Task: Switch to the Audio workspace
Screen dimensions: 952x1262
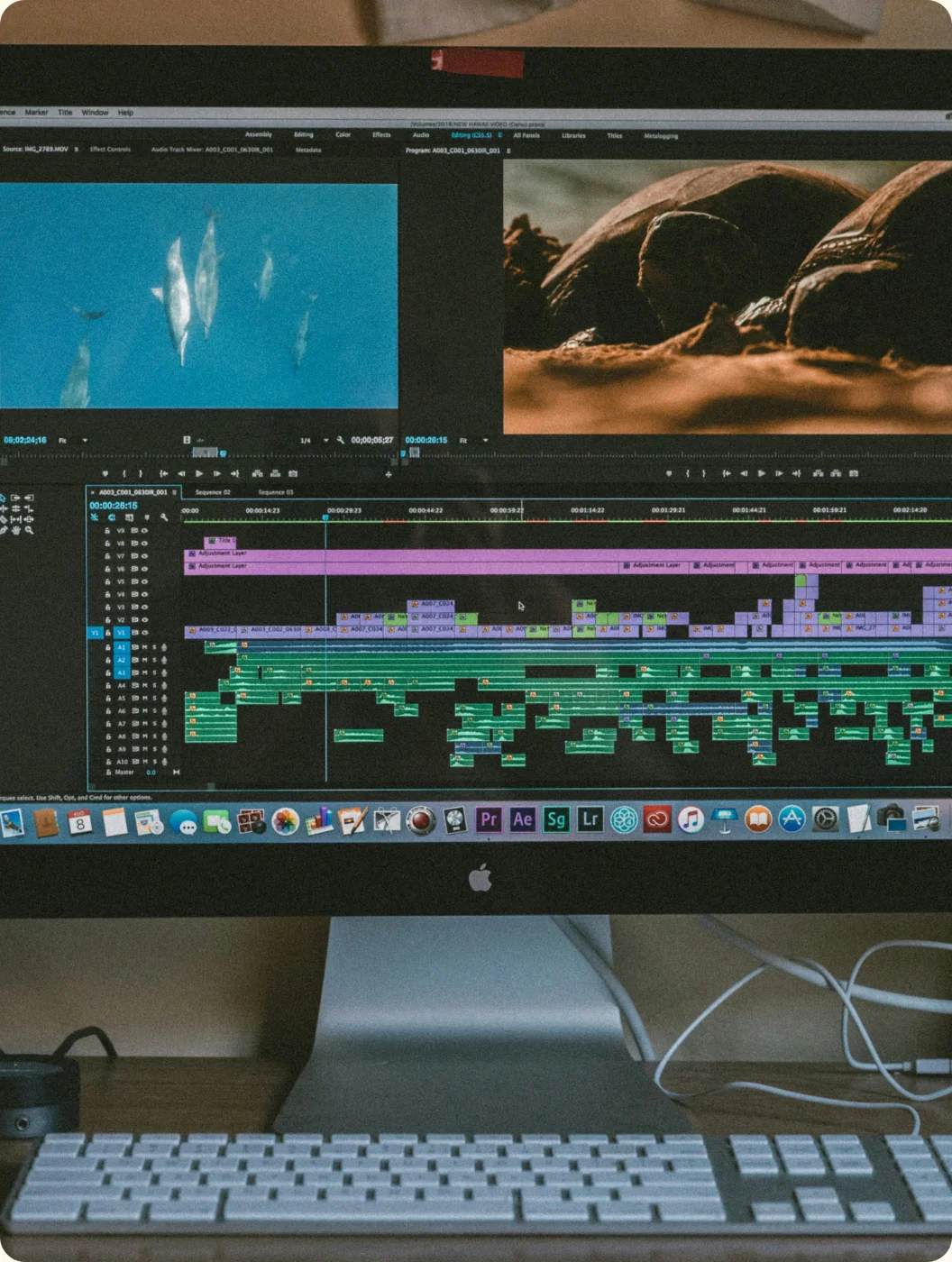Action: coord(421,134)
